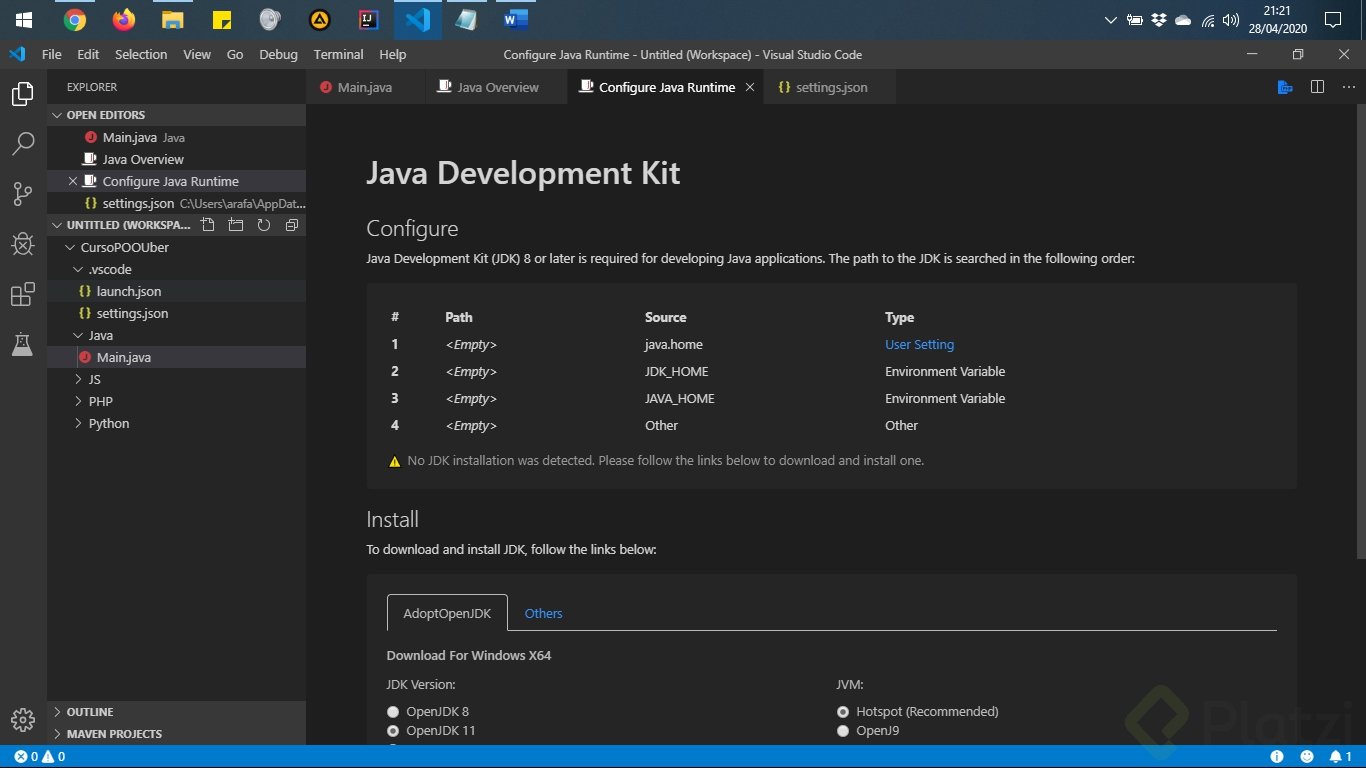Open launch.json in the explorer

click(129, 291)
